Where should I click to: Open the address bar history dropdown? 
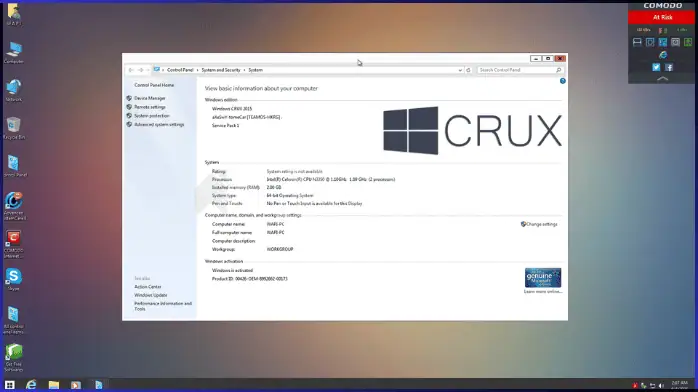coord(460,70)
